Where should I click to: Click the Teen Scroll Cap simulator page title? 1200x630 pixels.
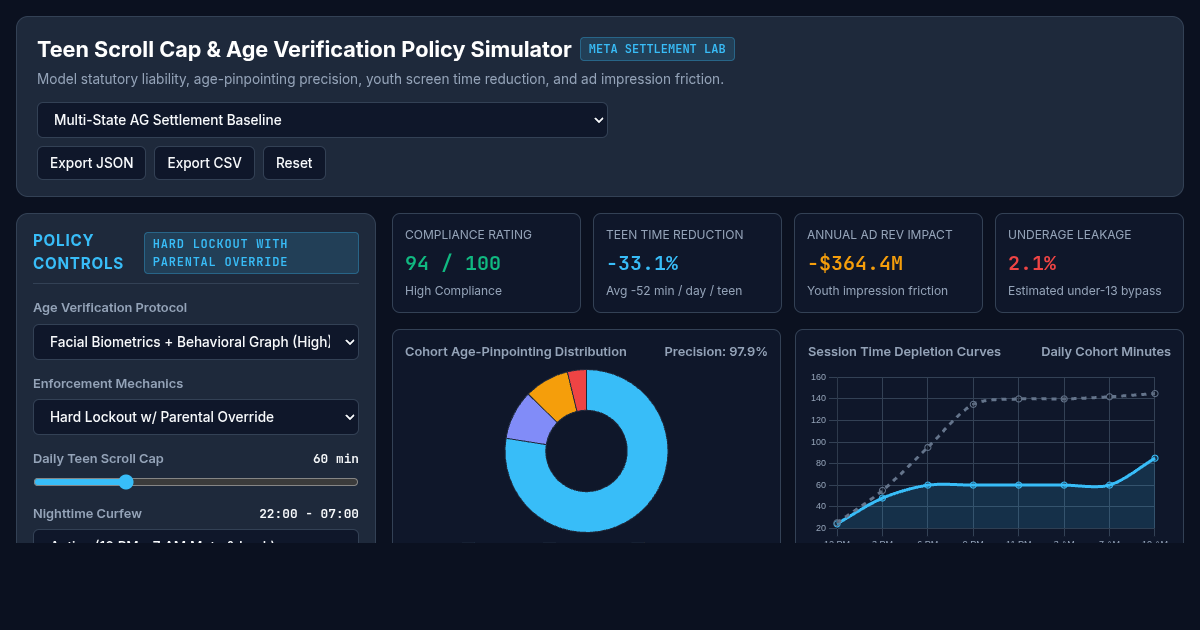(304, 49)
